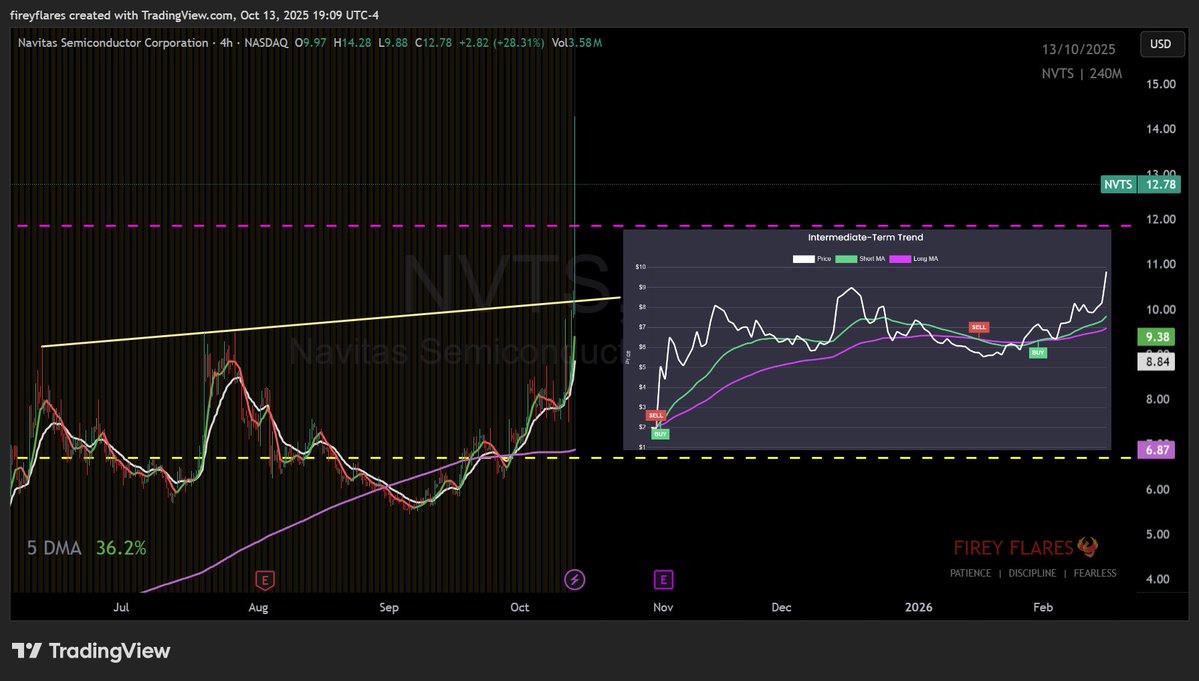
Task: Click the 15.00 price scale label
Action: tap(1161, 84)
